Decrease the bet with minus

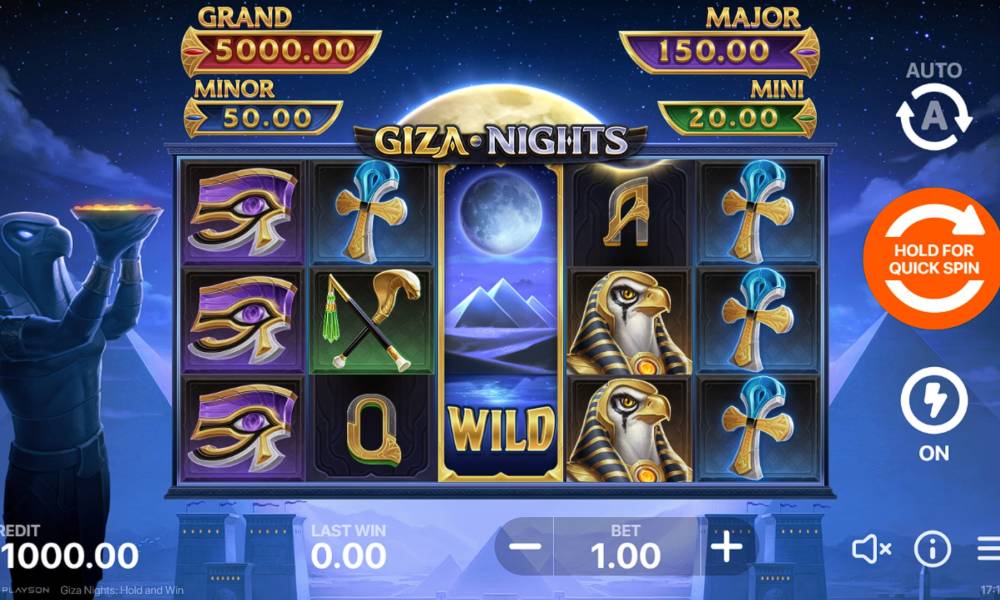525,546
